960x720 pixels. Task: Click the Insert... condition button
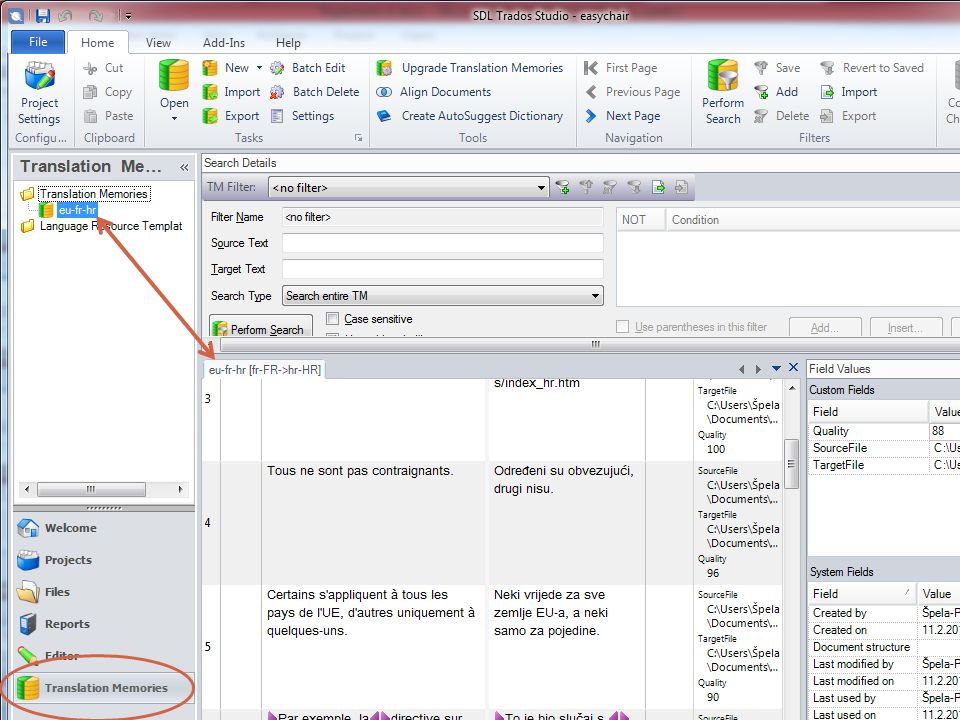[x=905, y=328]
